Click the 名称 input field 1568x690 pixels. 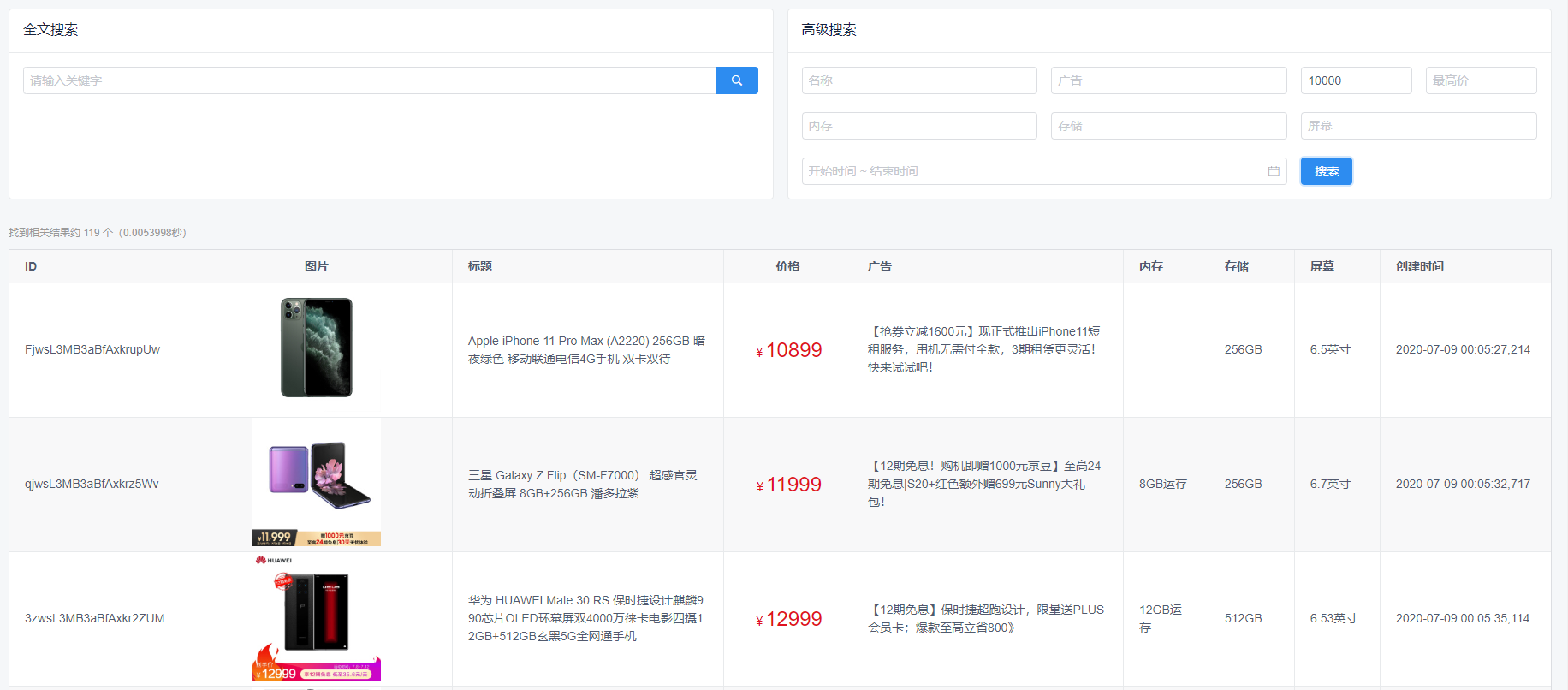(x=919, y=80)
